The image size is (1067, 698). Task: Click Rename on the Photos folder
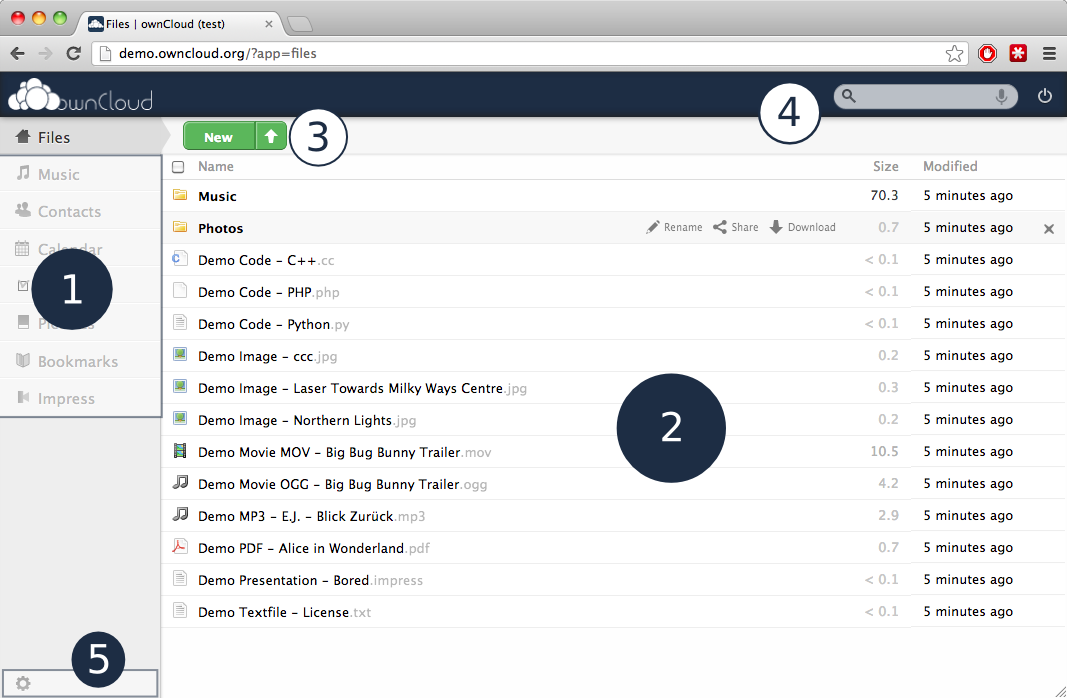(674, 228)
